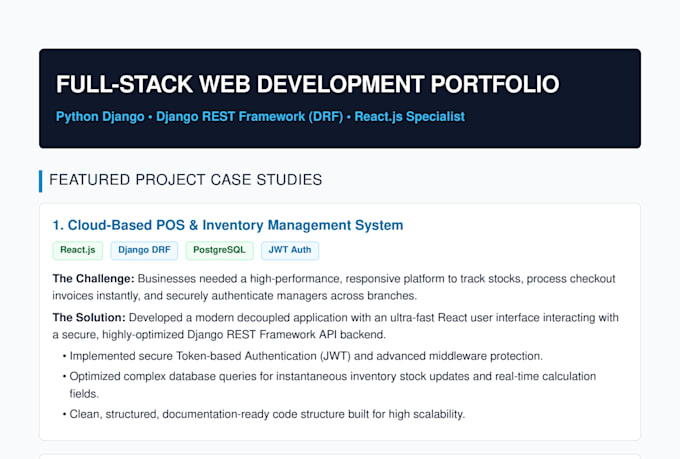Viewport: 680px width, 459px height.
Task: Click the React.js Specialist subtitle text
Action: click(409, 117)
